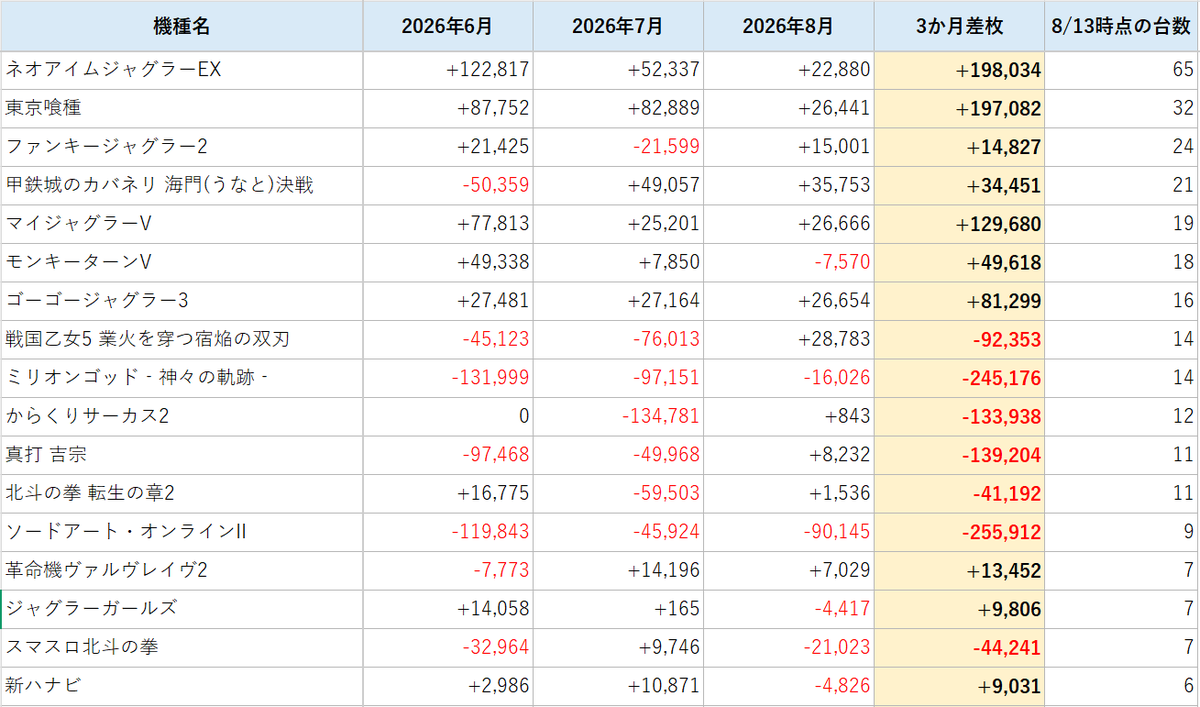
Task: Click the unit count 19 cell
Action: (1122, 224)
